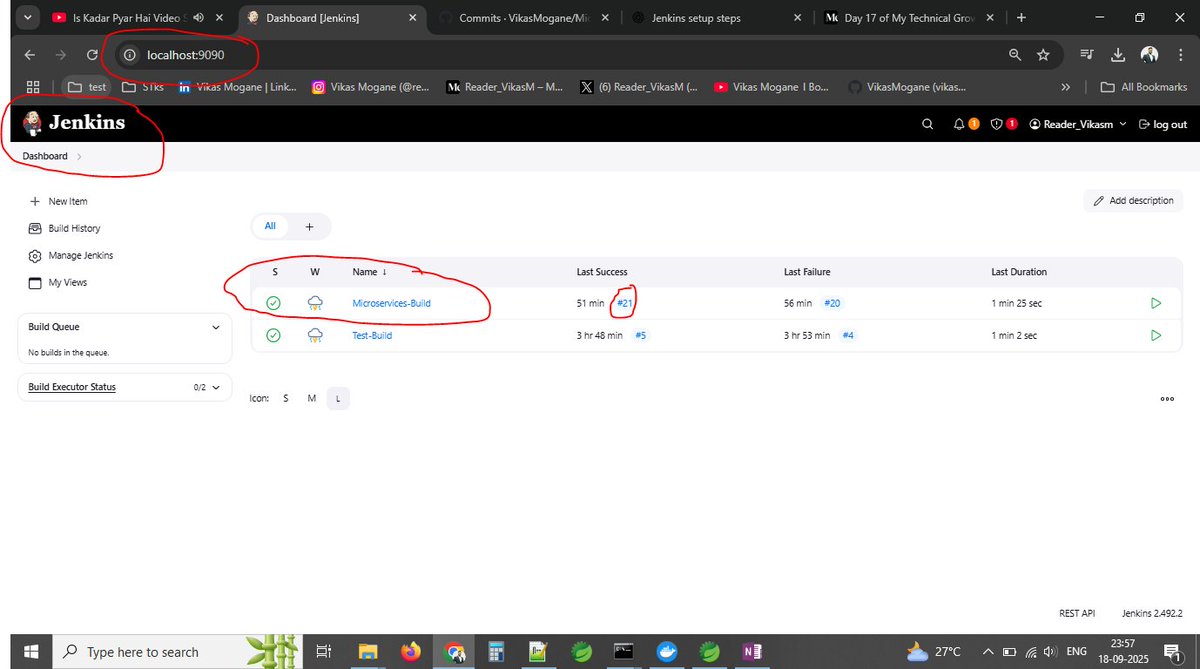Screen dimensions: 1200x669
Task: Open build #5 of Test-Build
Action: [x=641, y=335]
